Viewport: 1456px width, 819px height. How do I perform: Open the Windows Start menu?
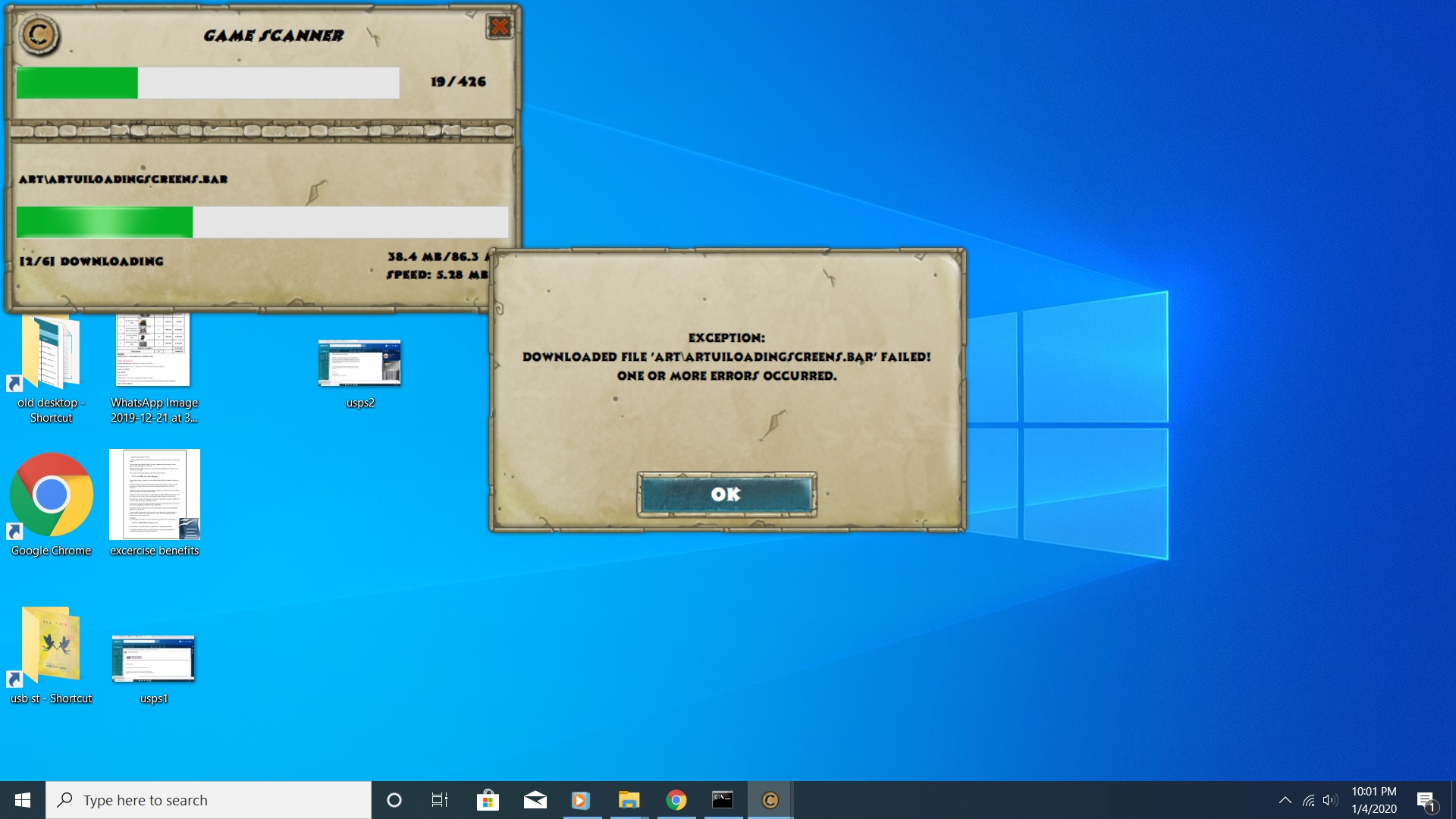click(x=23, y=800)
